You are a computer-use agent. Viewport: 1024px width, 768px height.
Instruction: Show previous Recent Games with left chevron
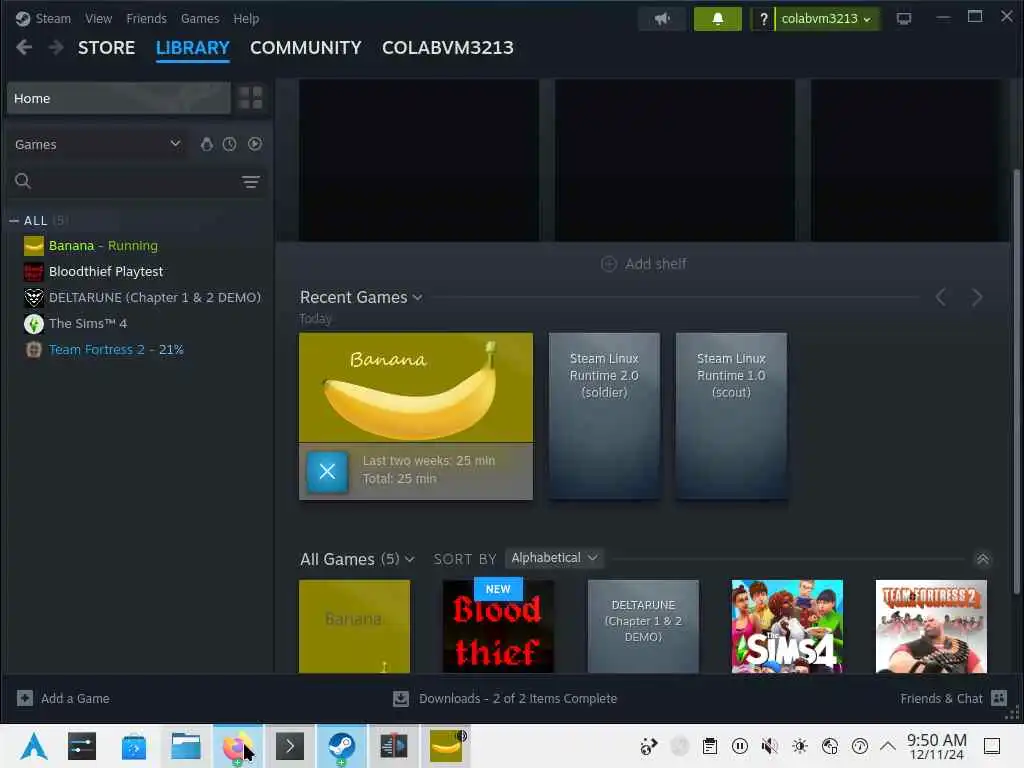pos(940,298)
